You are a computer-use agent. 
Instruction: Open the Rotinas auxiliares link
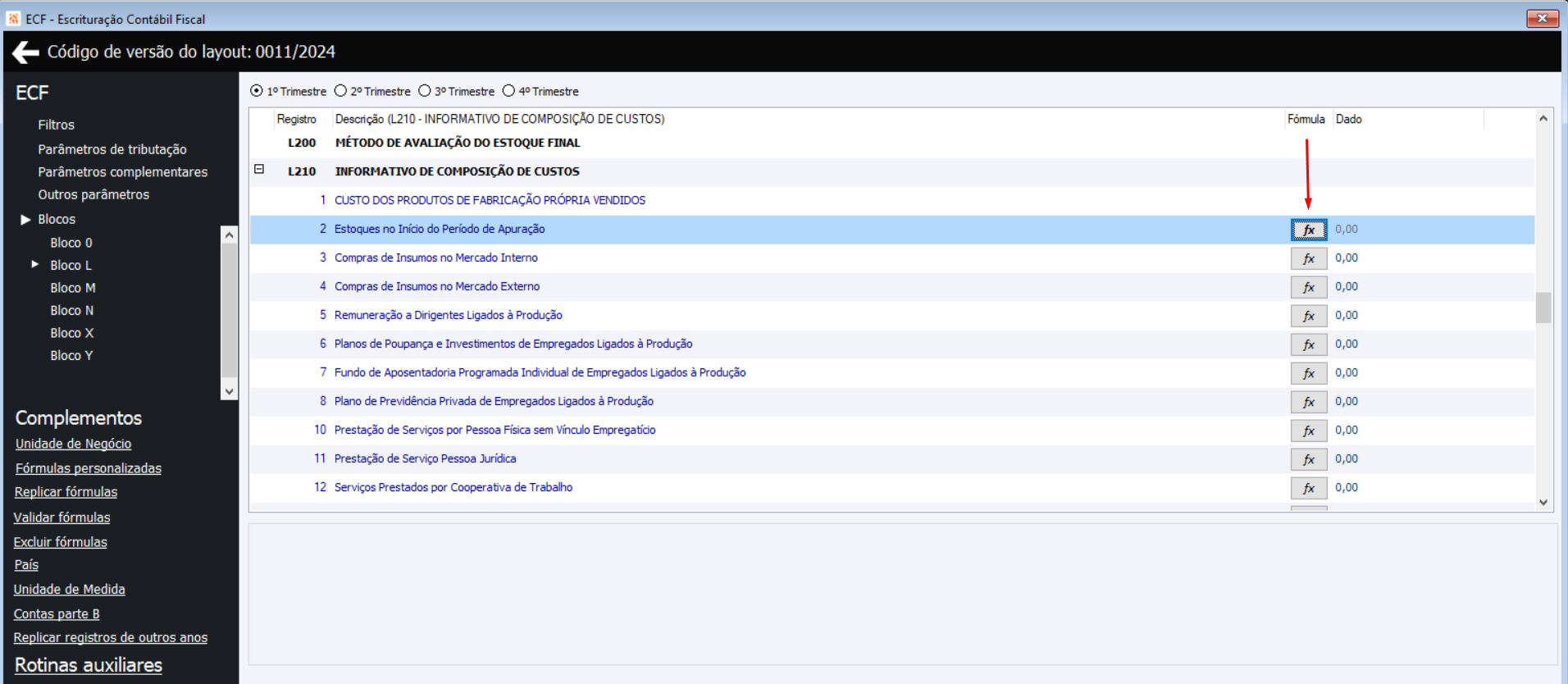click(89, 665)
